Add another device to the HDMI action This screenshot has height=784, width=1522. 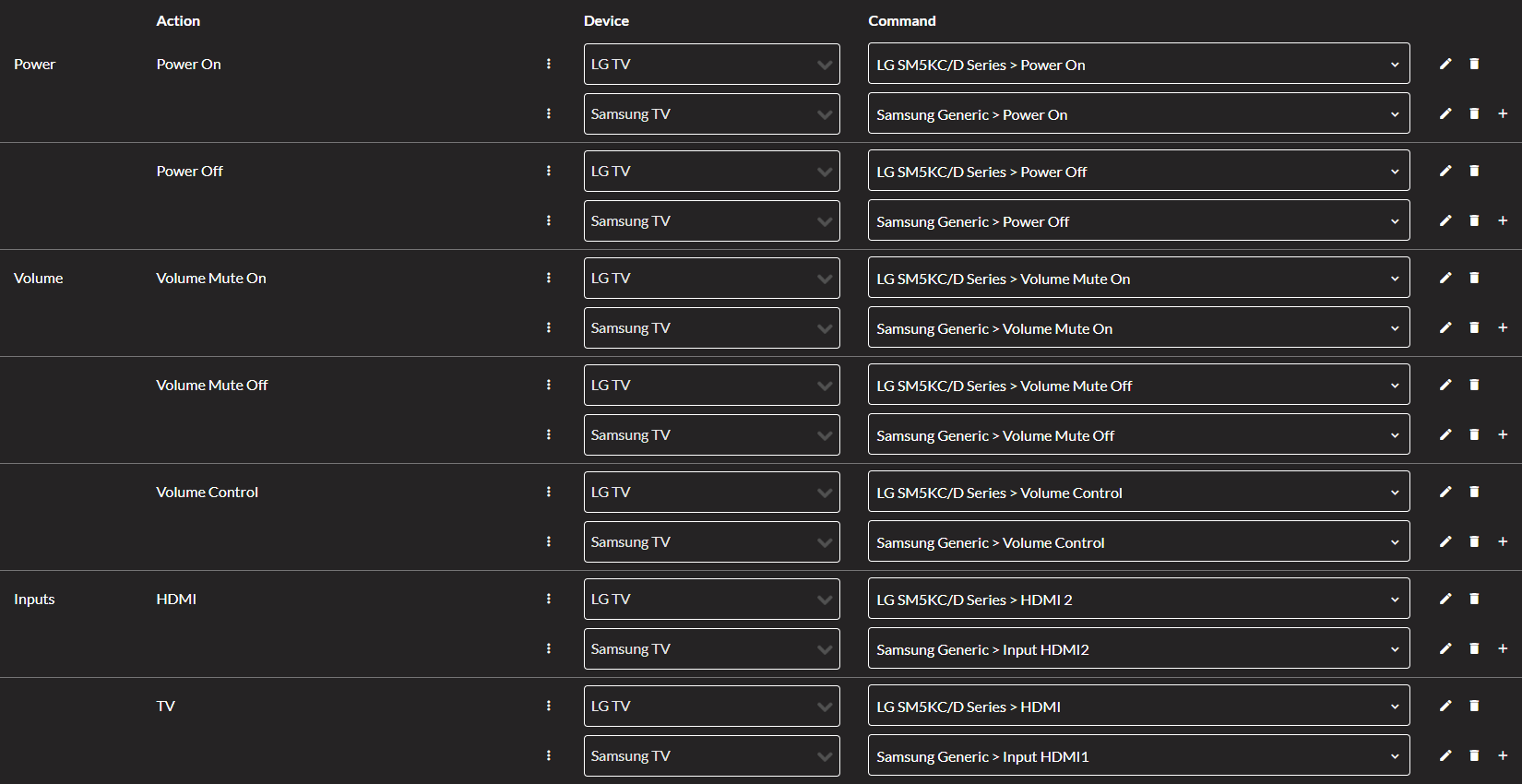pos(1503,648)
